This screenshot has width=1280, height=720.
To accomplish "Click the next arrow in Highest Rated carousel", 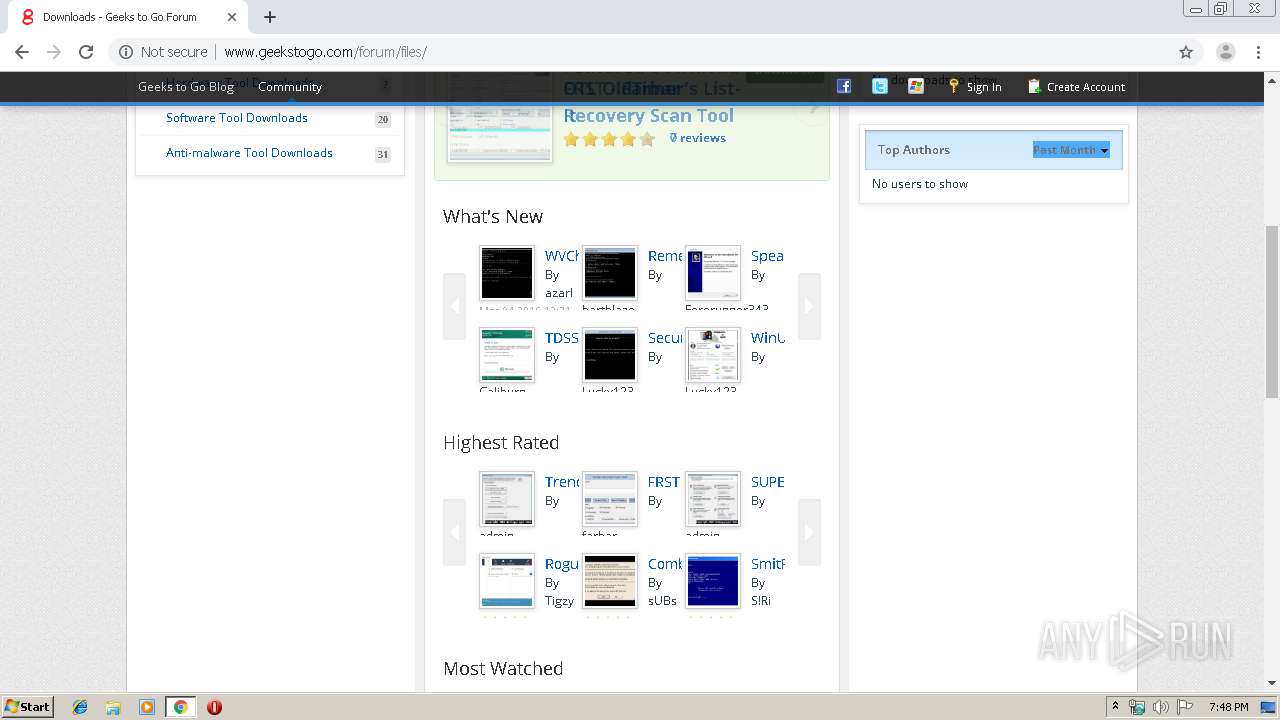I will pos(809,532).
